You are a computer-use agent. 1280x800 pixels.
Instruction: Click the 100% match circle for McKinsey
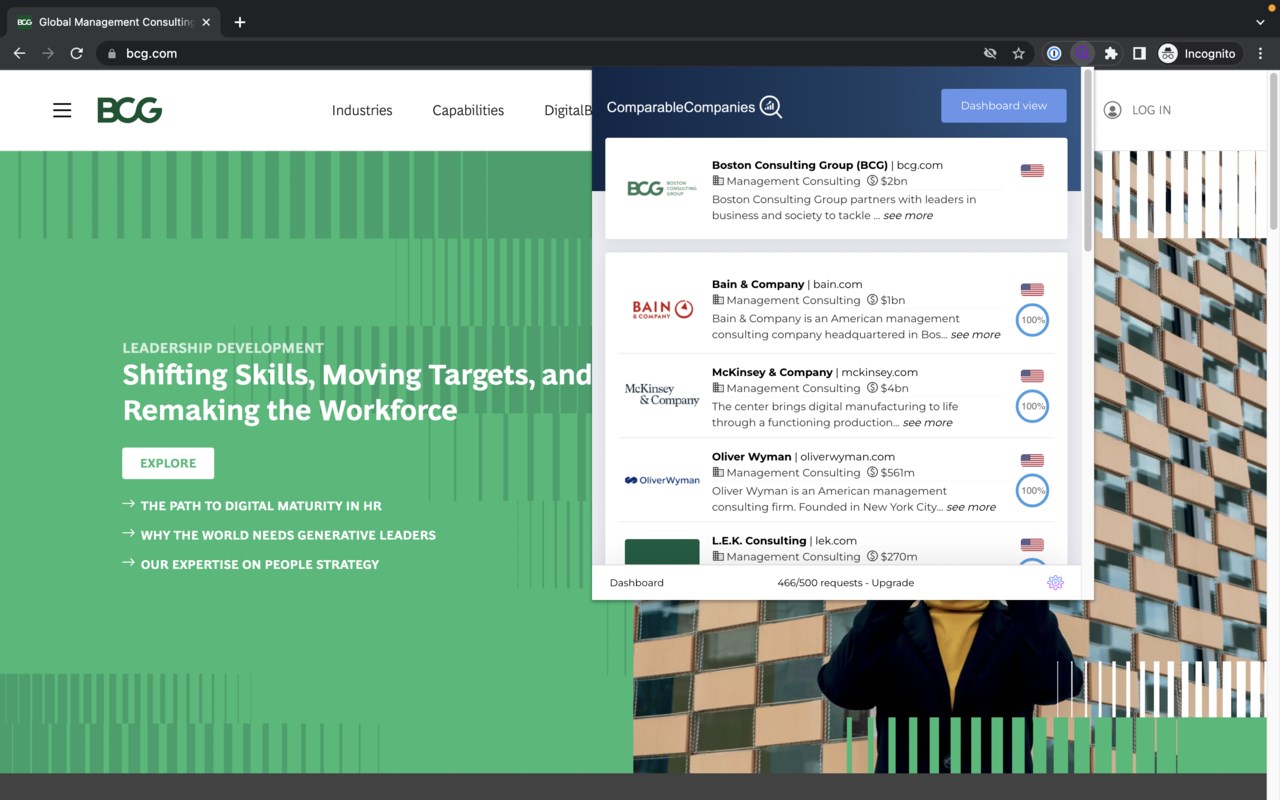1033,406
